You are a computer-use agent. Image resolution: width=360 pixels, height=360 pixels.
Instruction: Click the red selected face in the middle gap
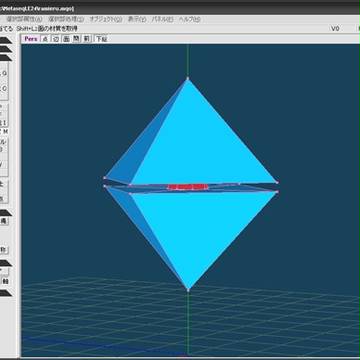point(188,187)
